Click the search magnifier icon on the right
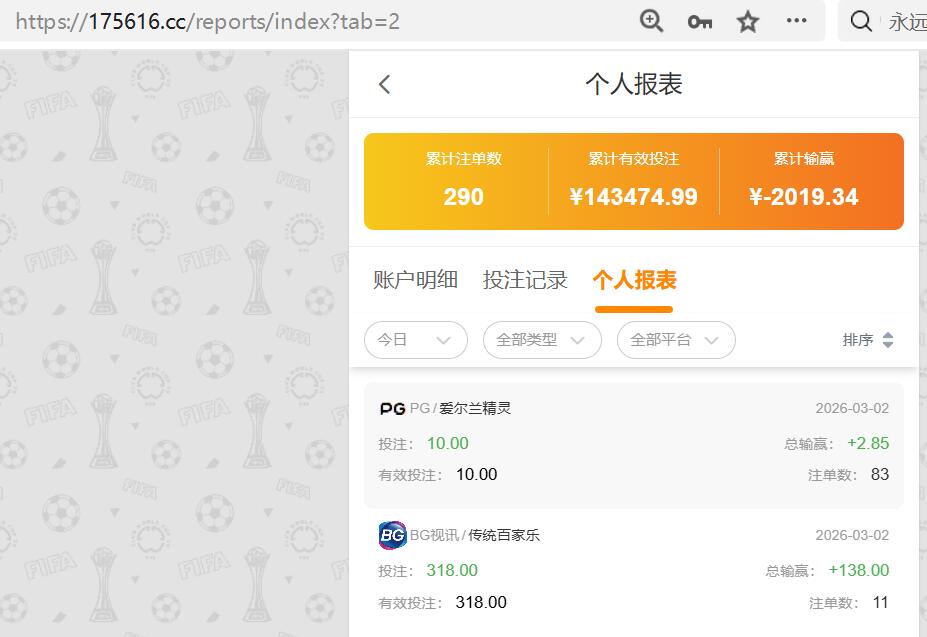This screenshot has width=927, height=637. 859,20
